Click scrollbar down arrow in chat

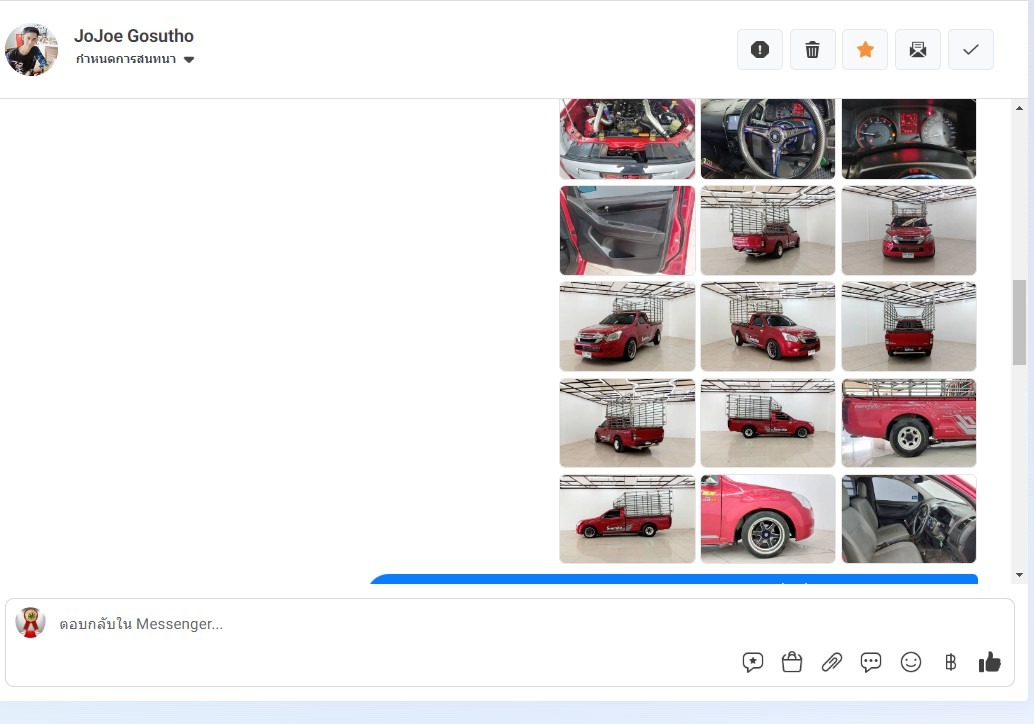pos(1020,575)
